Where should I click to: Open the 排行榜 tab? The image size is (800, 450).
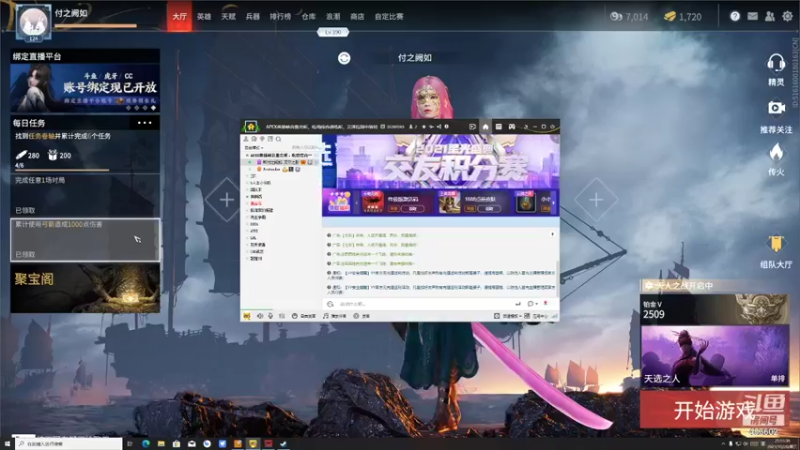click(x=280, y=16)
